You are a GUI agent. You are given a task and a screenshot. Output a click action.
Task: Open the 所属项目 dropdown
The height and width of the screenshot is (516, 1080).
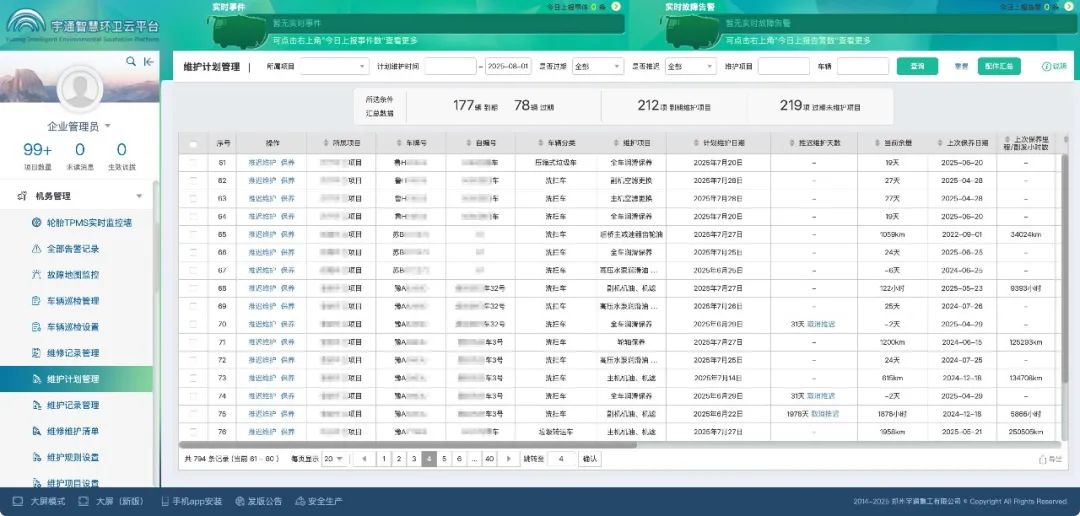click(335, 67)
